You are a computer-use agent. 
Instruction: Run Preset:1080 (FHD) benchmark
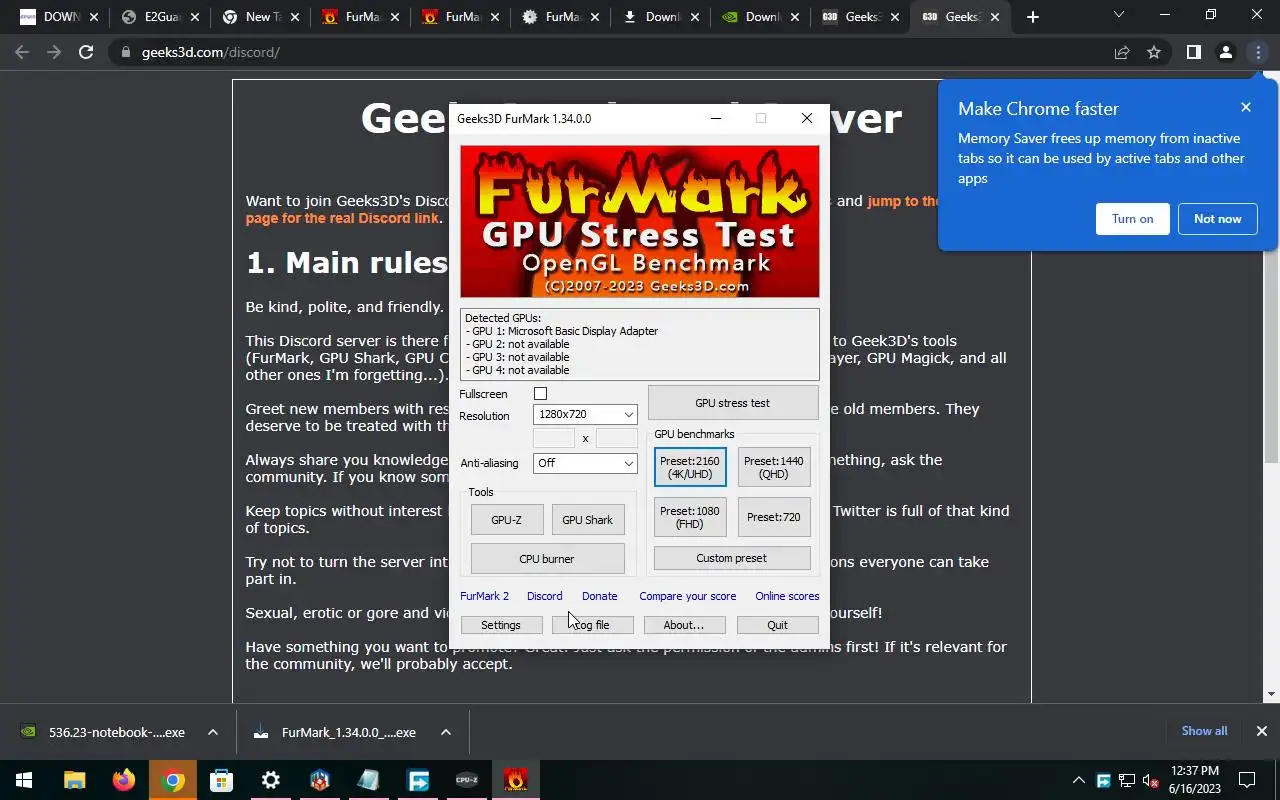690,517
